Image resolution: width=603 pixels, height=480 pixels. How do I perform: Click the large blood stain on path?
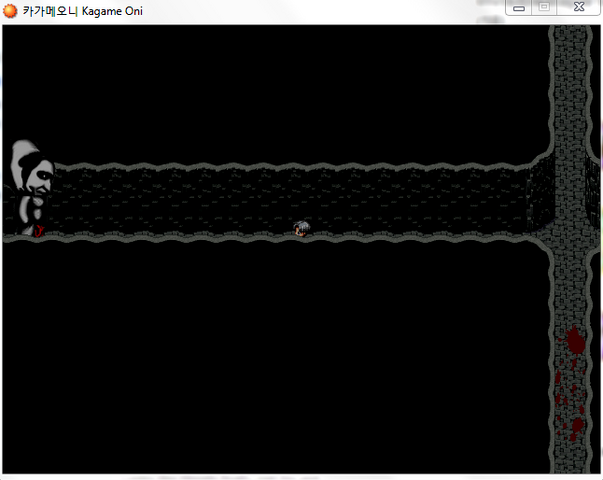pos(575,340)
